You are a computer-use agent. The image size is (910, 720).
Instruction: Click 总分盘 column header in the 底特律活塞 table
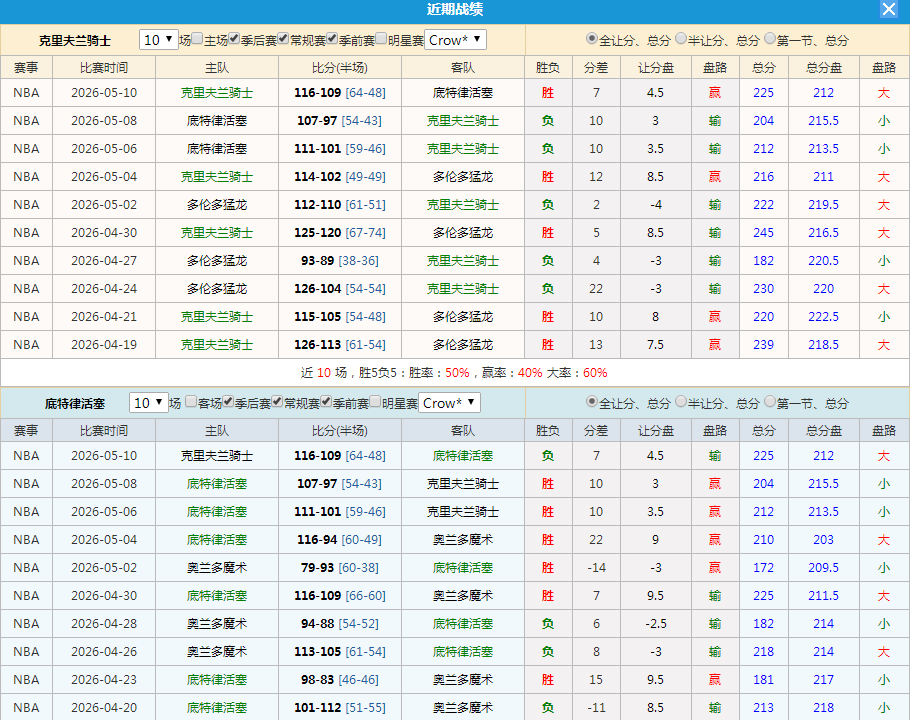click(x=824, y=430)
